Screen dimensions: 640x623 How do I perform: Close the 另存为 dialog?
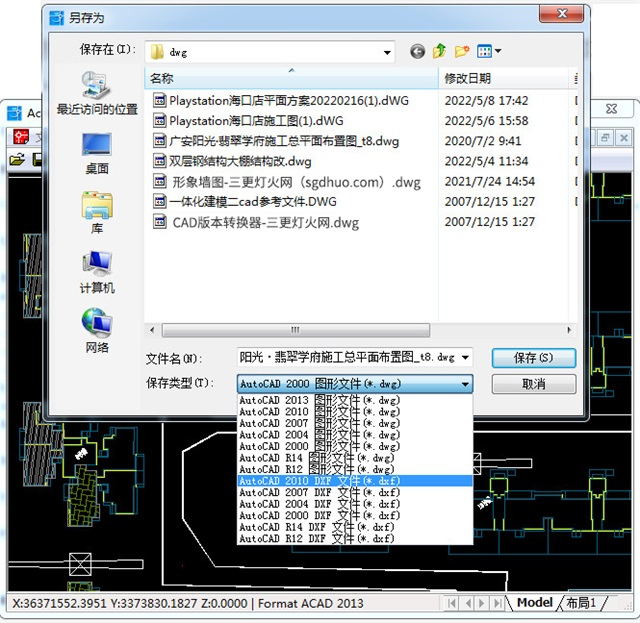[562, 14]
